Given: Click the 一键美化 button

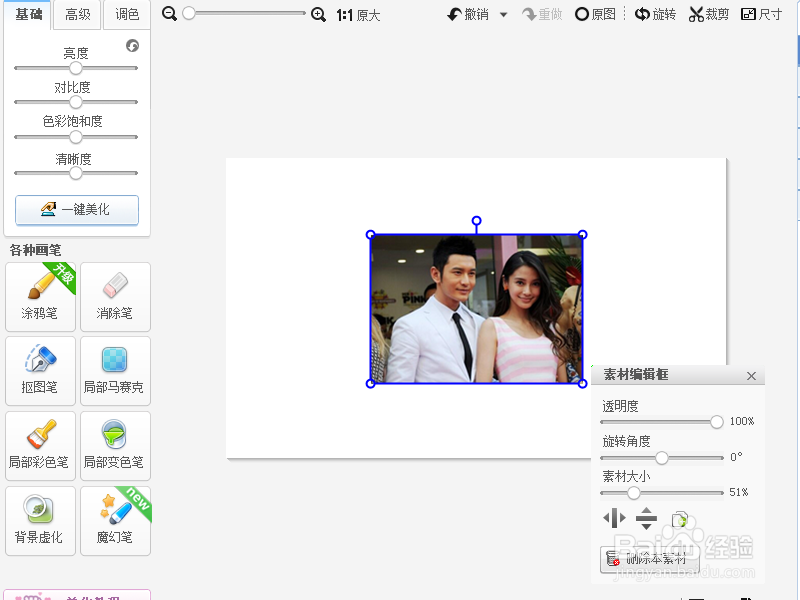Looking at the screenshot, I should pyautogui.click(x=77, y=210).
